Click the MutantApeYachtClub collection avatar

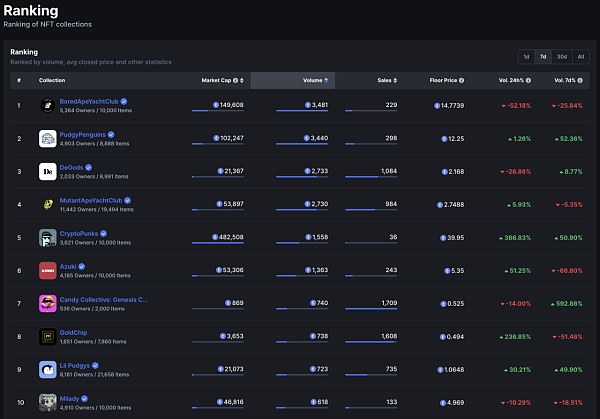coord(48,204)
